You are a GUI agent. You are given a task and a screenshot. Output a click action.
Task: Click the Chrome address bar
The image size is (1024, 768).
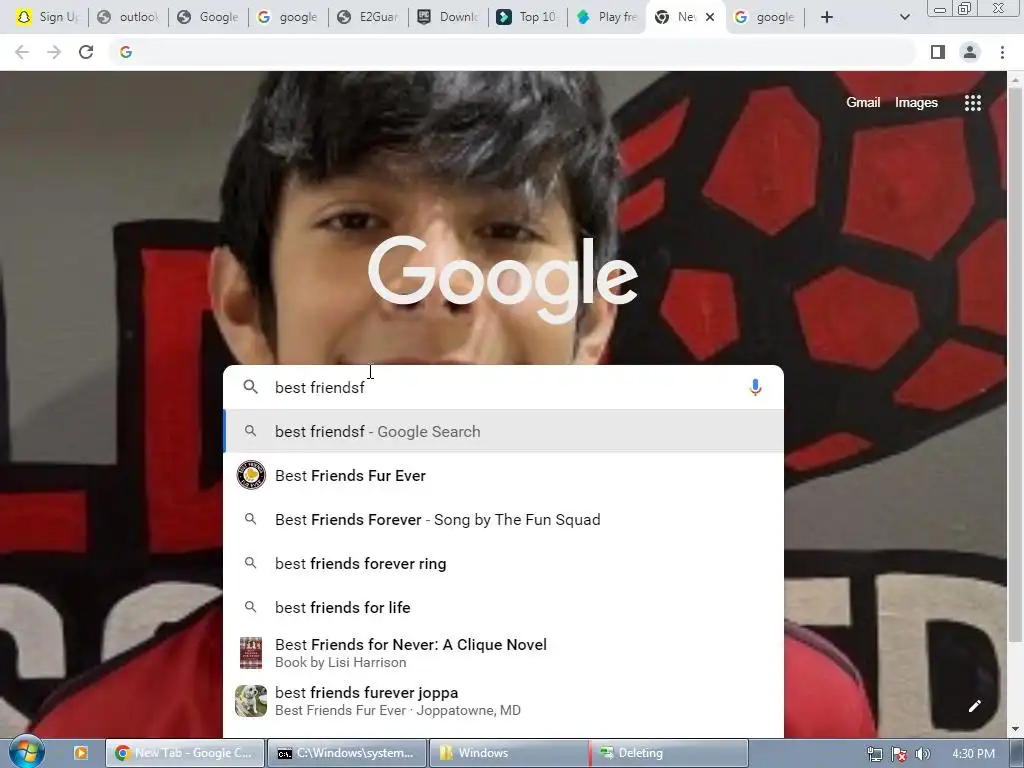(513, 52)
